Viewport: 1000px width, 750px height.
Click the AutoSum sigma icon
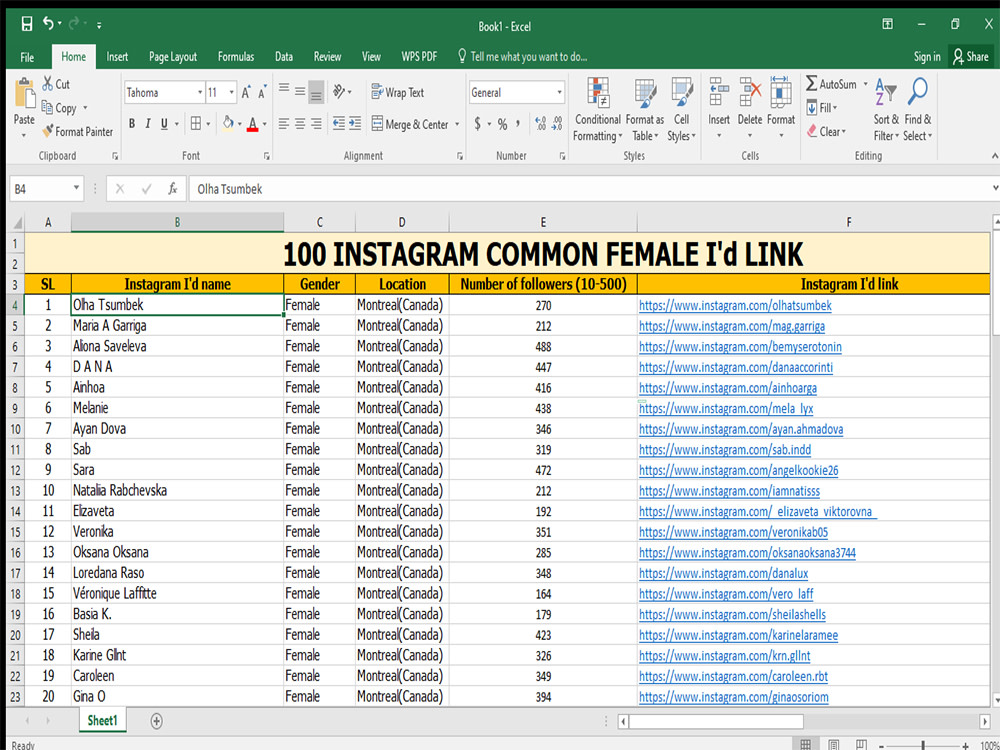click(x=812, y=85)
